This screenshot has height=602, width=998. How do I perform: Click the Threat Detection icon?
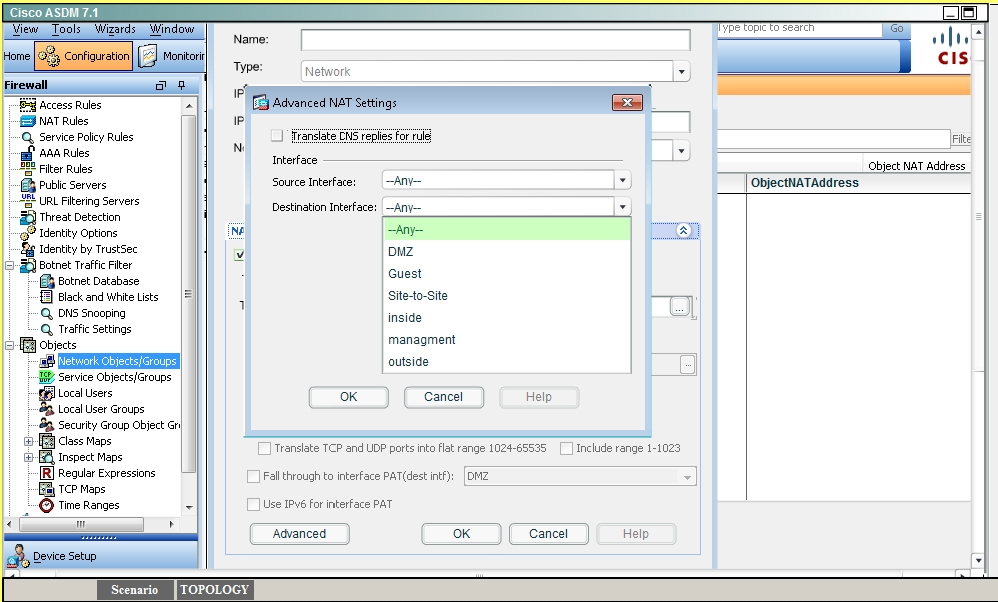pyautogui.click(x=27, y=217)
